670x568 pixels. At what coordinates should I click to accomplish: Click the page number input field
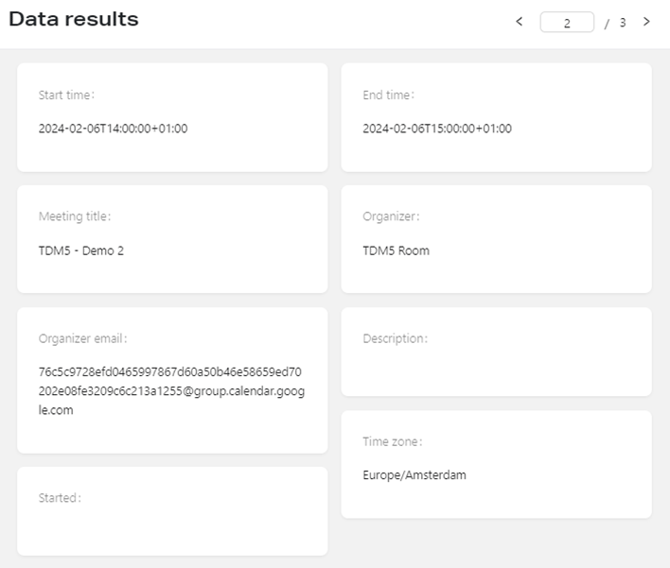pyautogui.click(x=567, y=22)
